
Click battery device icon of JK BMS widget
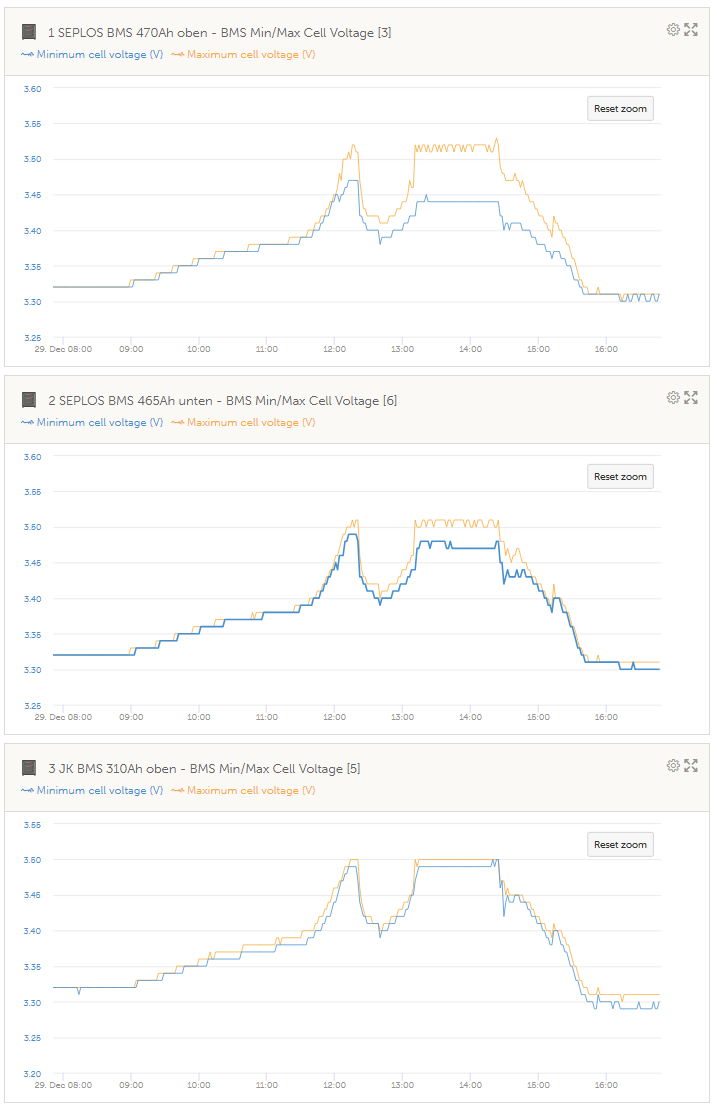(29, 769)
